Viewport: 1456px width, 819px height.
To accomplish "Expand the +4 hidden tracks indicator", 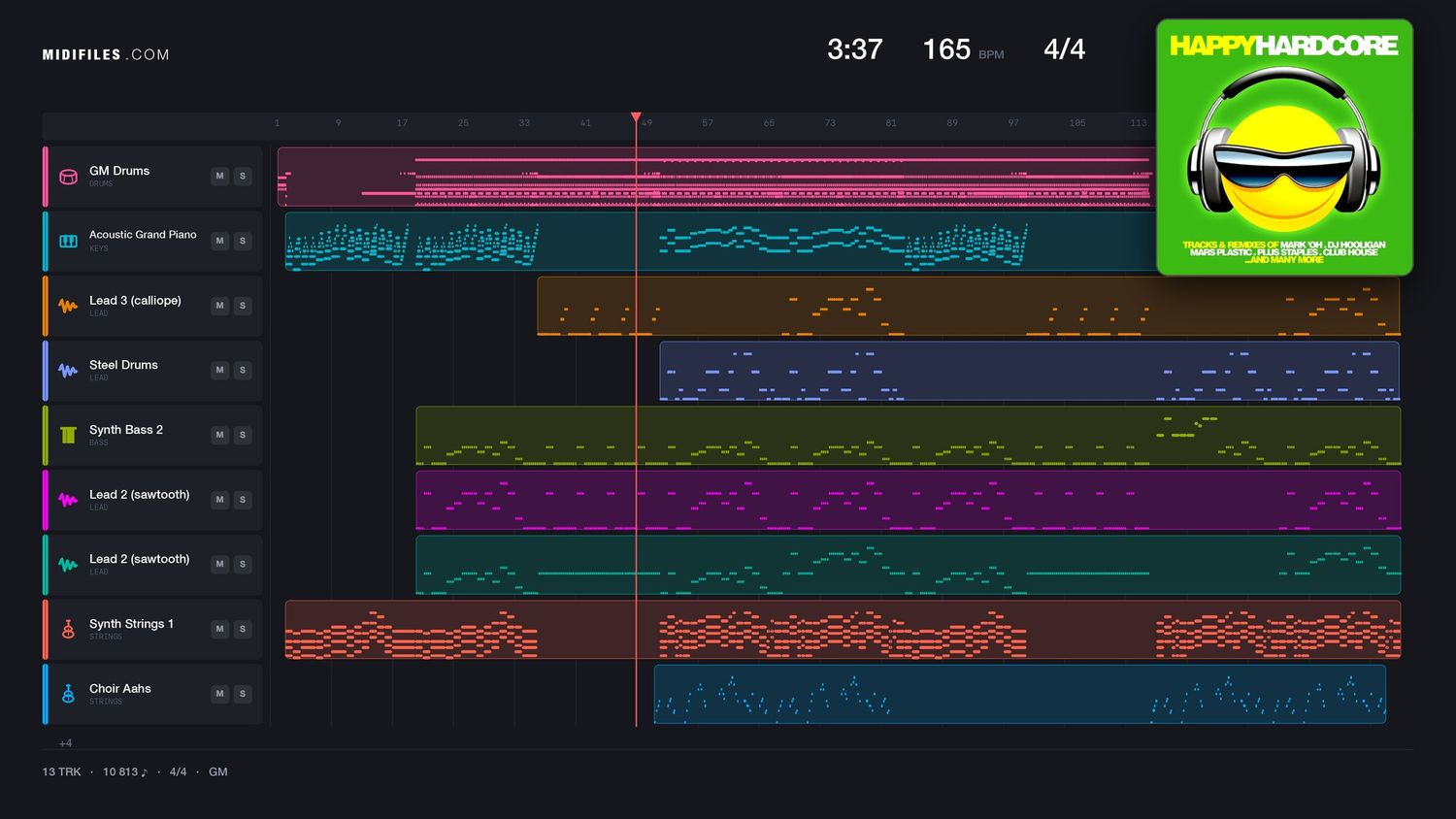I will [65, 743].
